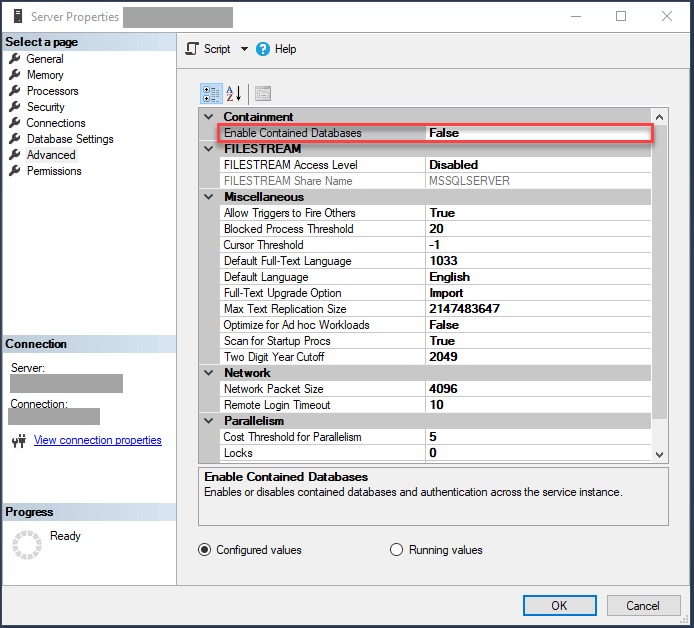This screenshot has width=694, height=628.
Task: Click the wrench icon beside Memory
Action: click(x=15, y=74)
